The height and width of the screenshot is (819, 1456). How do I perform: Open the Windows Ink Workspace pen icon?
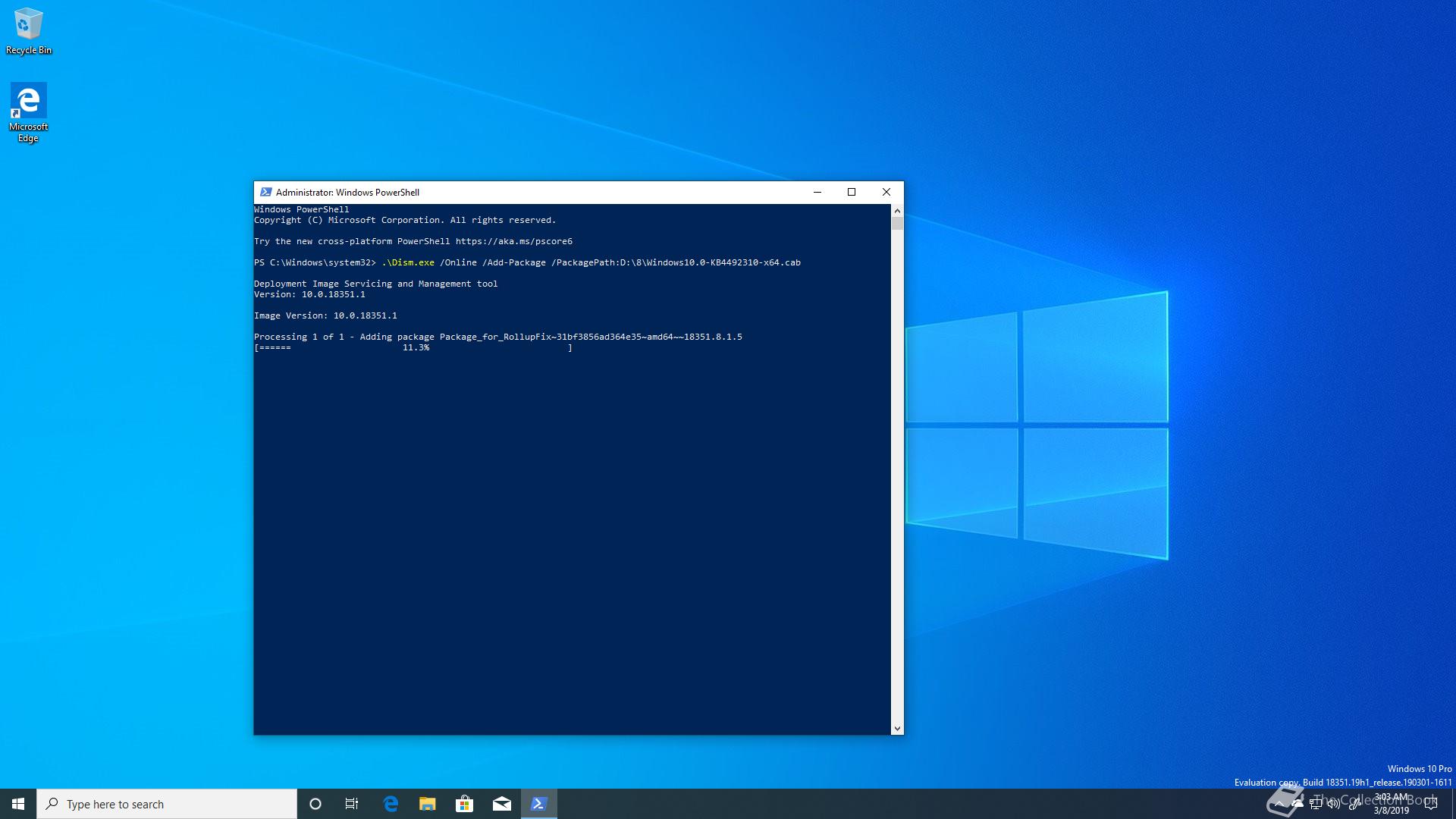click(x=1354, y=804)
